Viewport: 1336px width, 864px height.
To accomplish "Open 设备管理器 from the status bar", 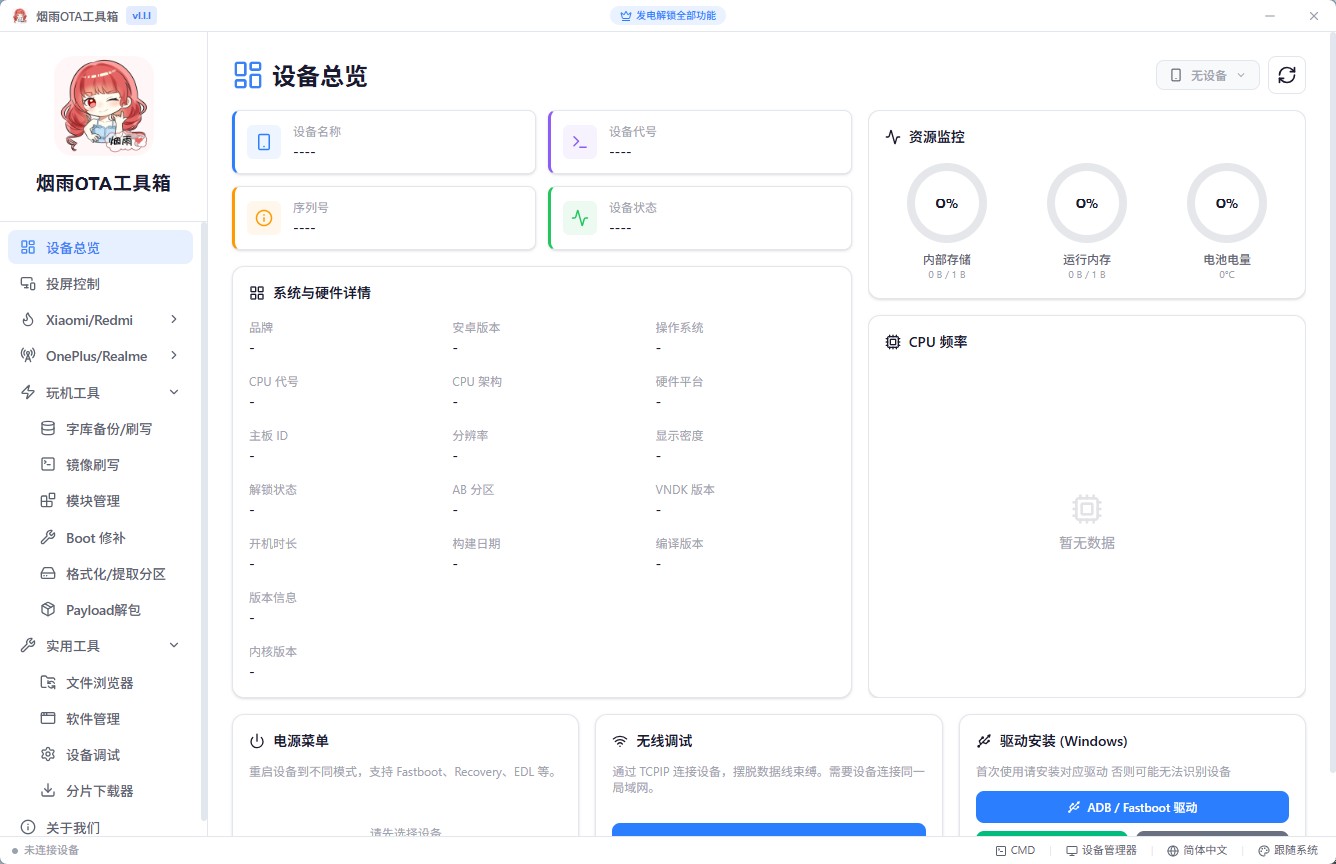I will pos(1102,850).
